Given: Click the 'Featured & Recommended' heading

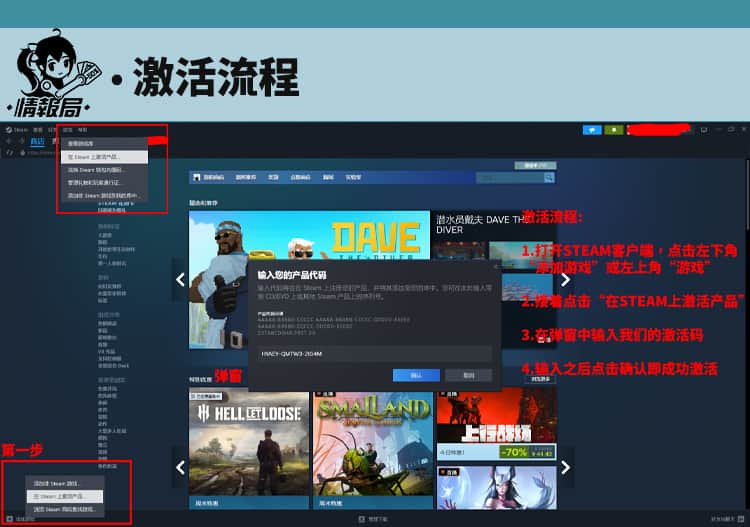Looking at the screenshot, I should point(203,203).
